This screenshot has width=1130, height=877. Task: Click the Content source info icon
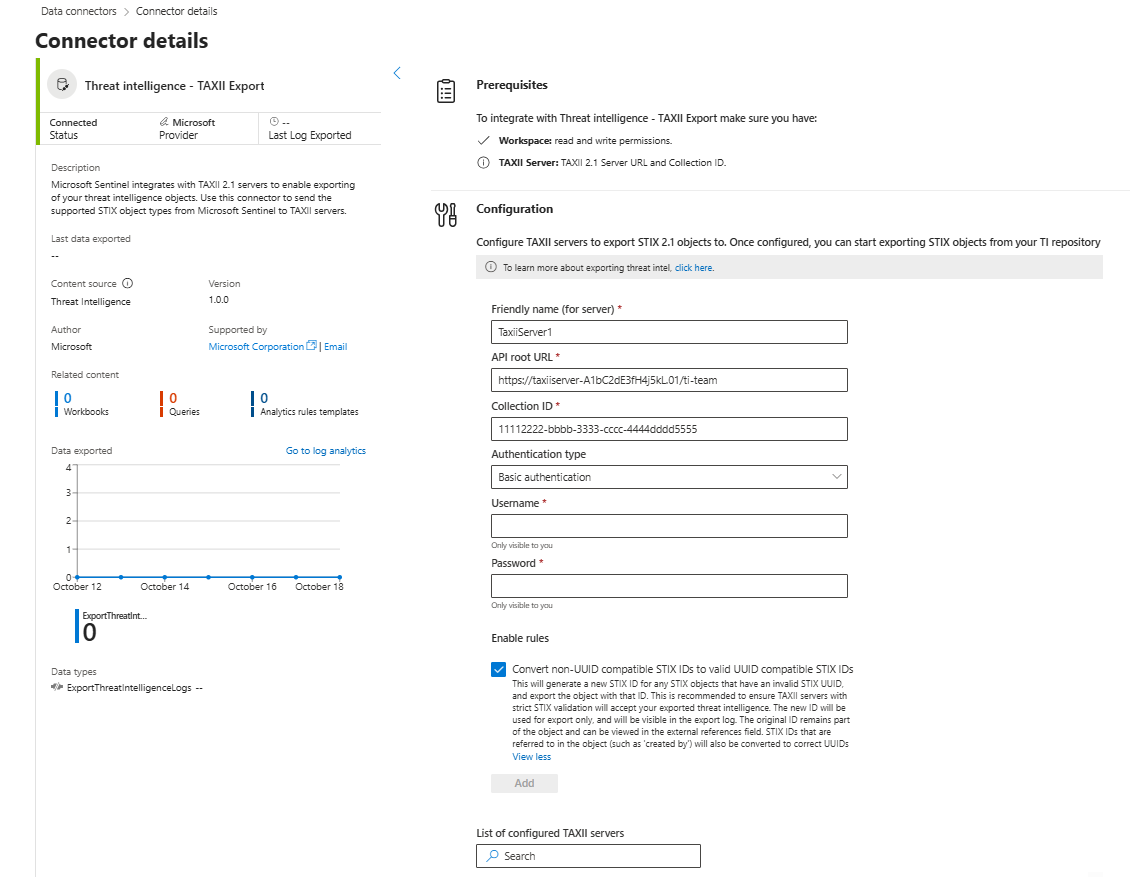tap(127, 284)
